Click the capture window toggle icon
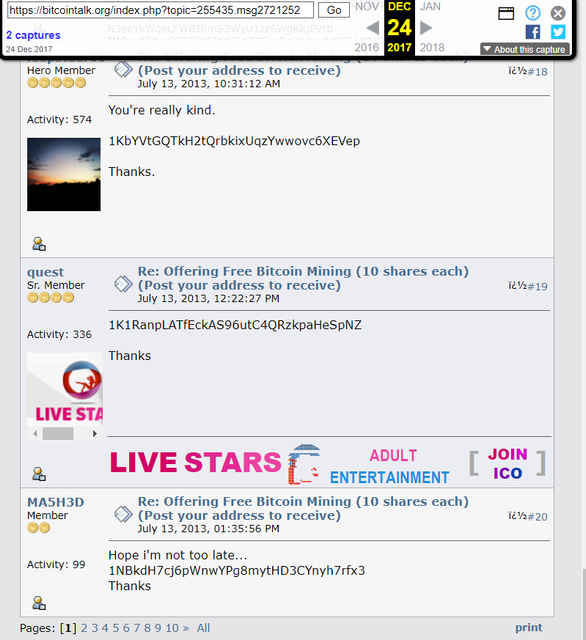Screen dimensions: 586x640 [x=506, y=14]
